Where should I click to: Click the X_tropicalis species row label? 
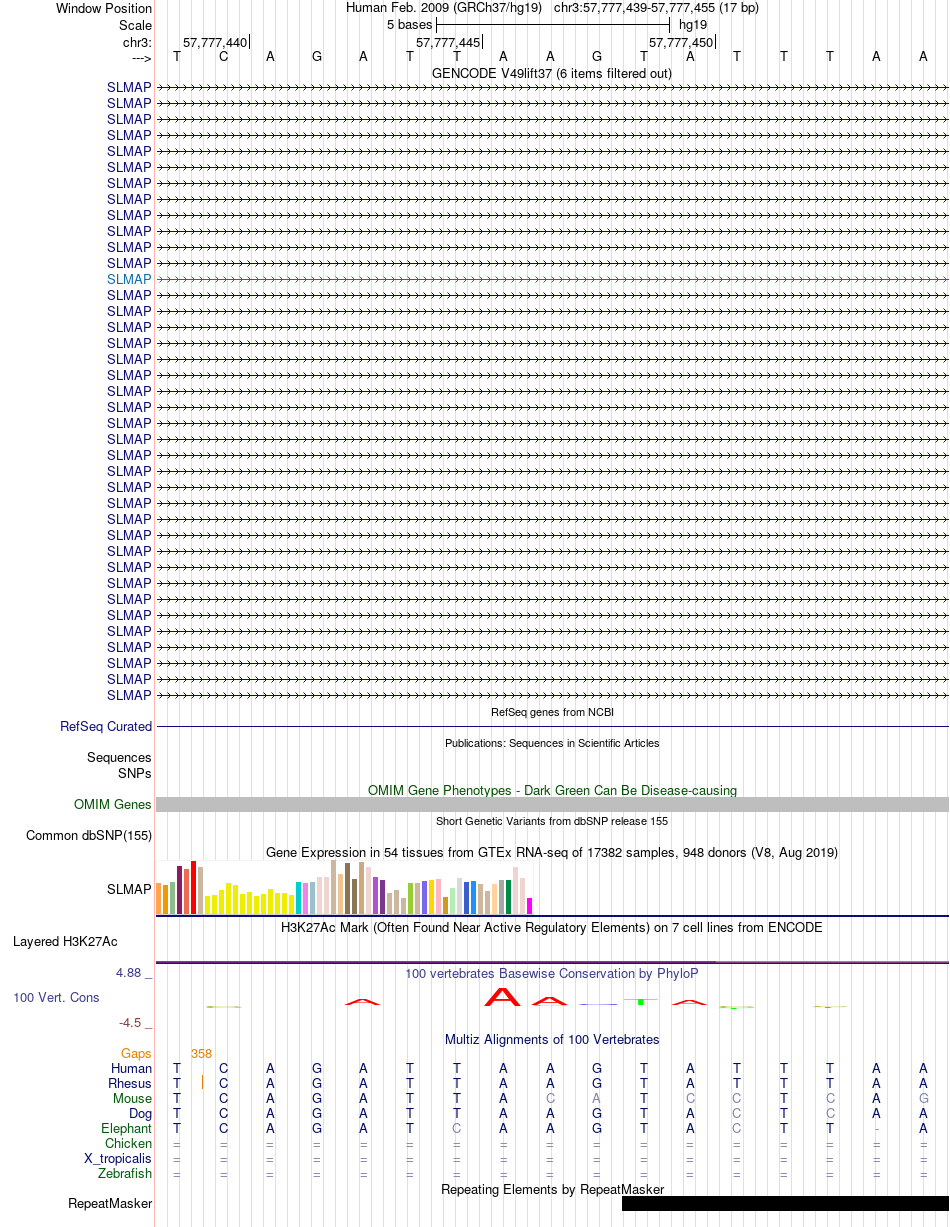click(x=118, y=1159)
